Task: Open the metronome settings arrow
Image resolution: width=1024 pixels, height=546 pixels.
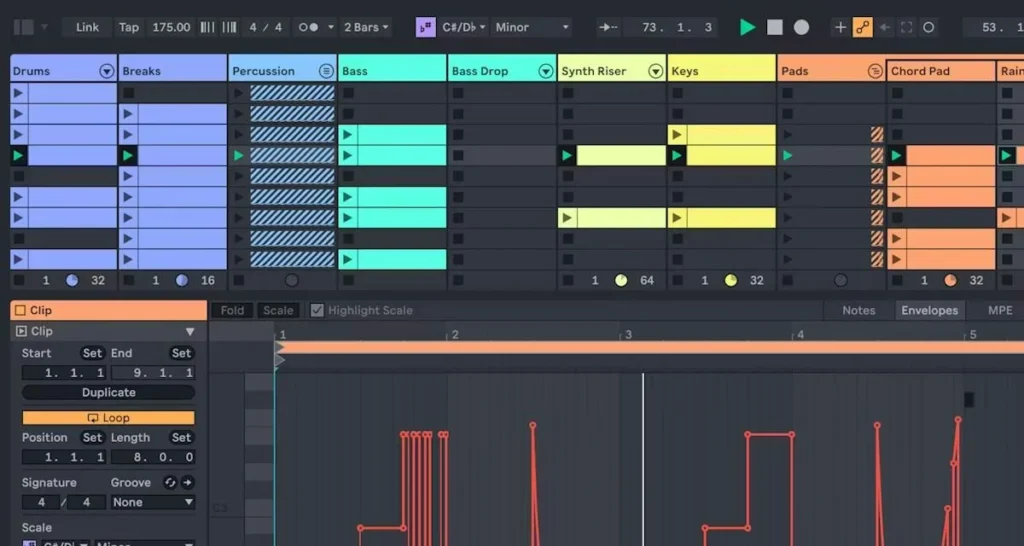Action: click(x=330, y=27)
